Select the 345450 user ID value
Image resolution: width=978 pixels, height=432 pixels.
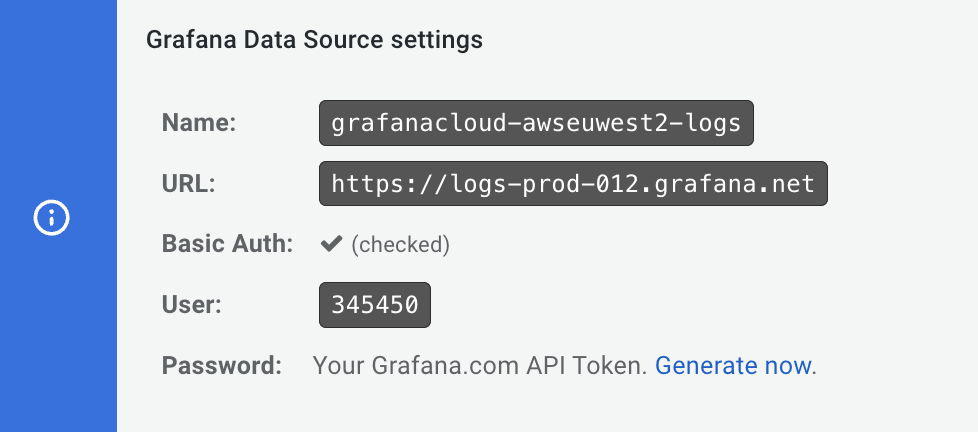pyautogui.click(x=374, y=305)
